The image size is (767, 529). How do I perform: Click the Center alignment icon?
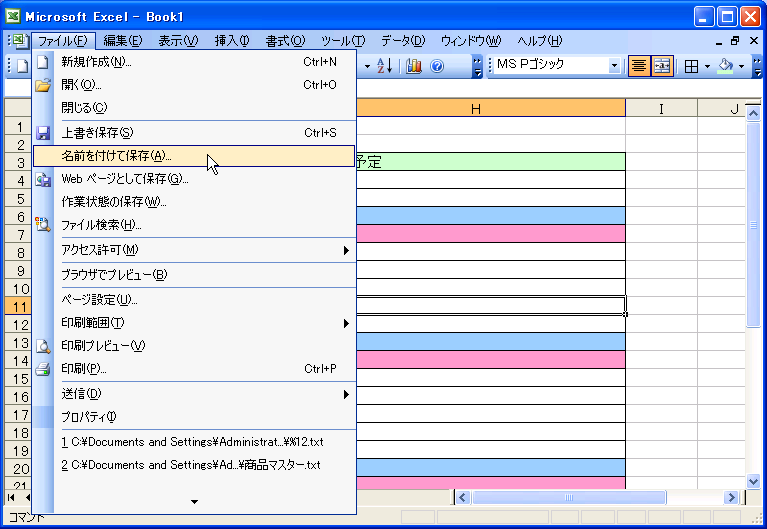pyautogui.click(x=638, y=66)
